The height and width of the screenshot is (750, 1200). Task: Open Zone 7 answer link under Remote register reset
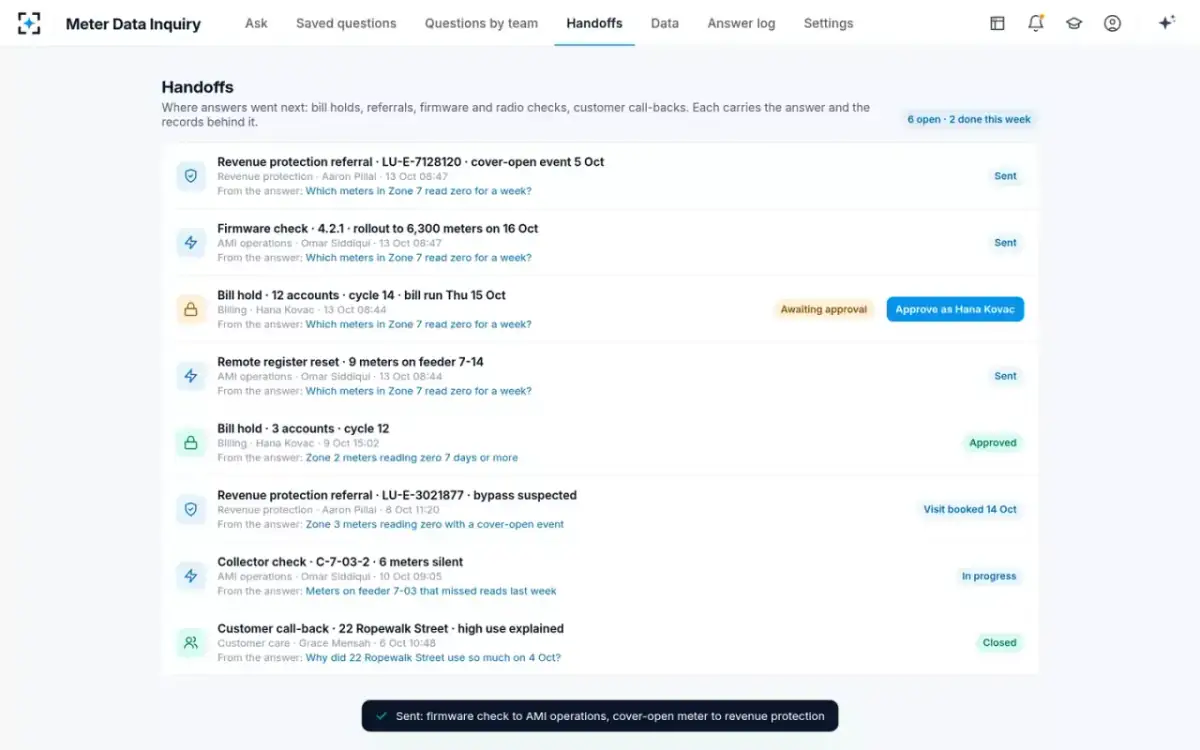coord(418,391)
